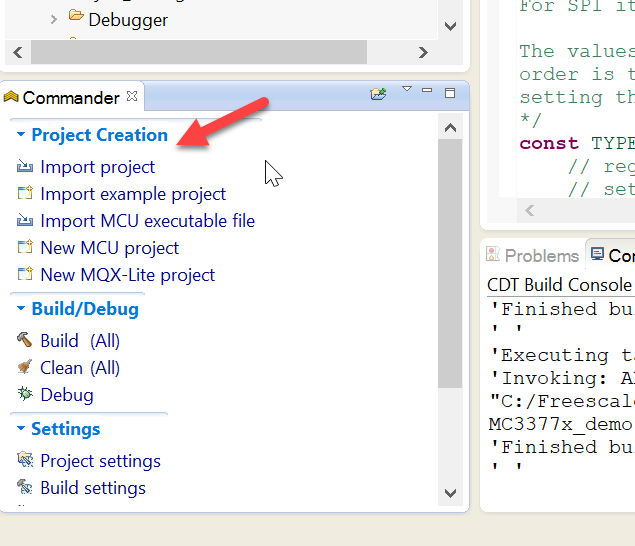Click the Clean (All) broom icon
Image resolution: width=635 pixels, height=546 pixels.
point(25,368)
